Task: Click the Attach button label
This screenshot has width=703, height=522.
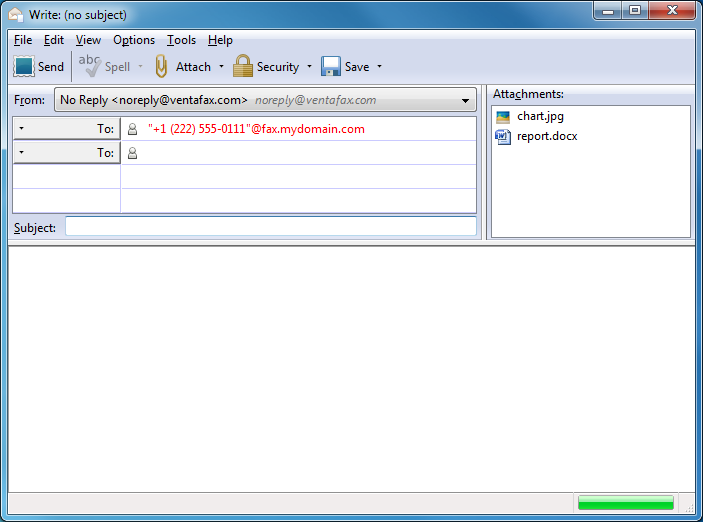Action: [193, 67]
